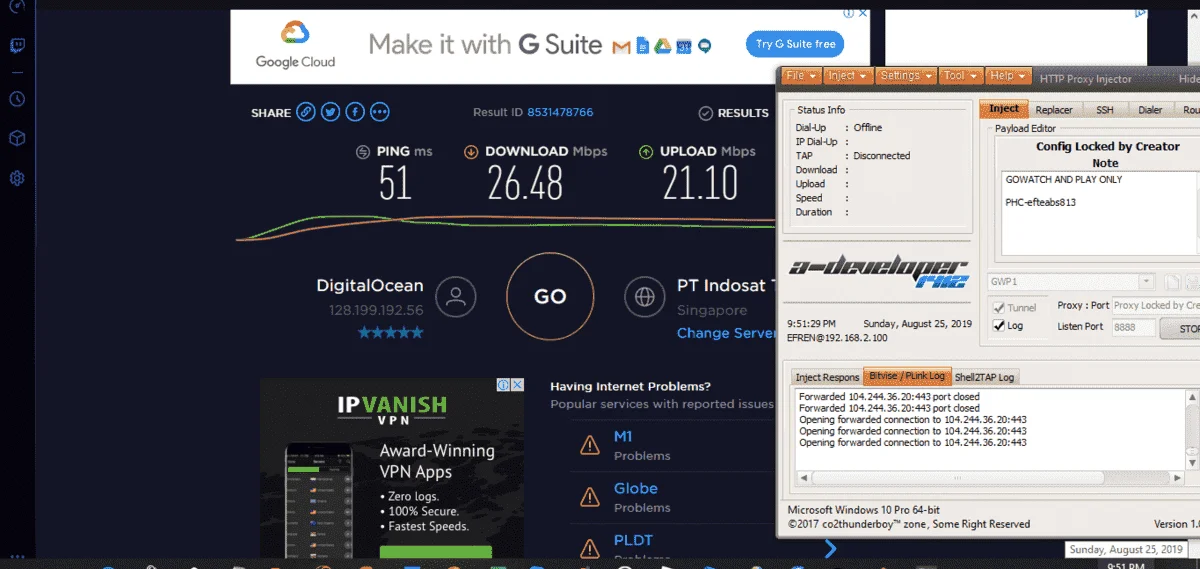
Task: Open the Tool dropdown menu
Action: click(x=961, y=76)
